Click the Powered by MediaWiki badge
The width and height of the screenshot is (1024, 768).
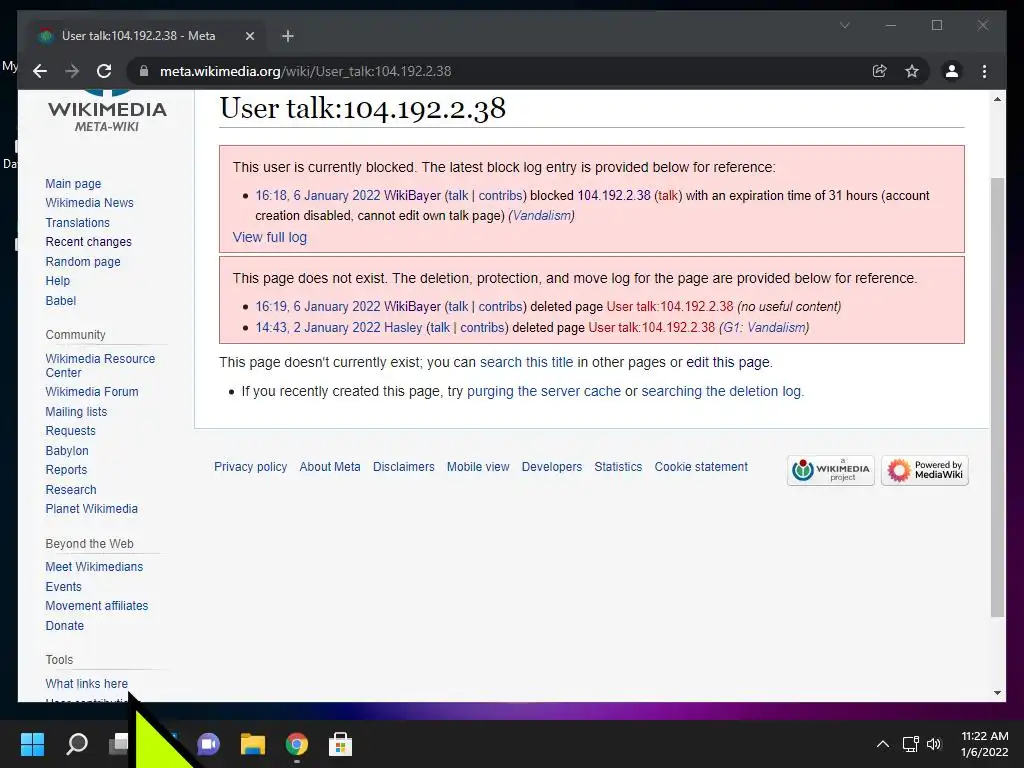[925, 470]
